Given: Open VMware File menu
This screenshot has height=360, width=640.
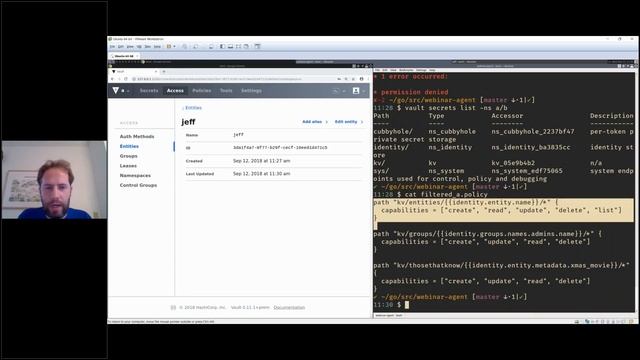Looking at the screenshot, I should coord(112,47).
